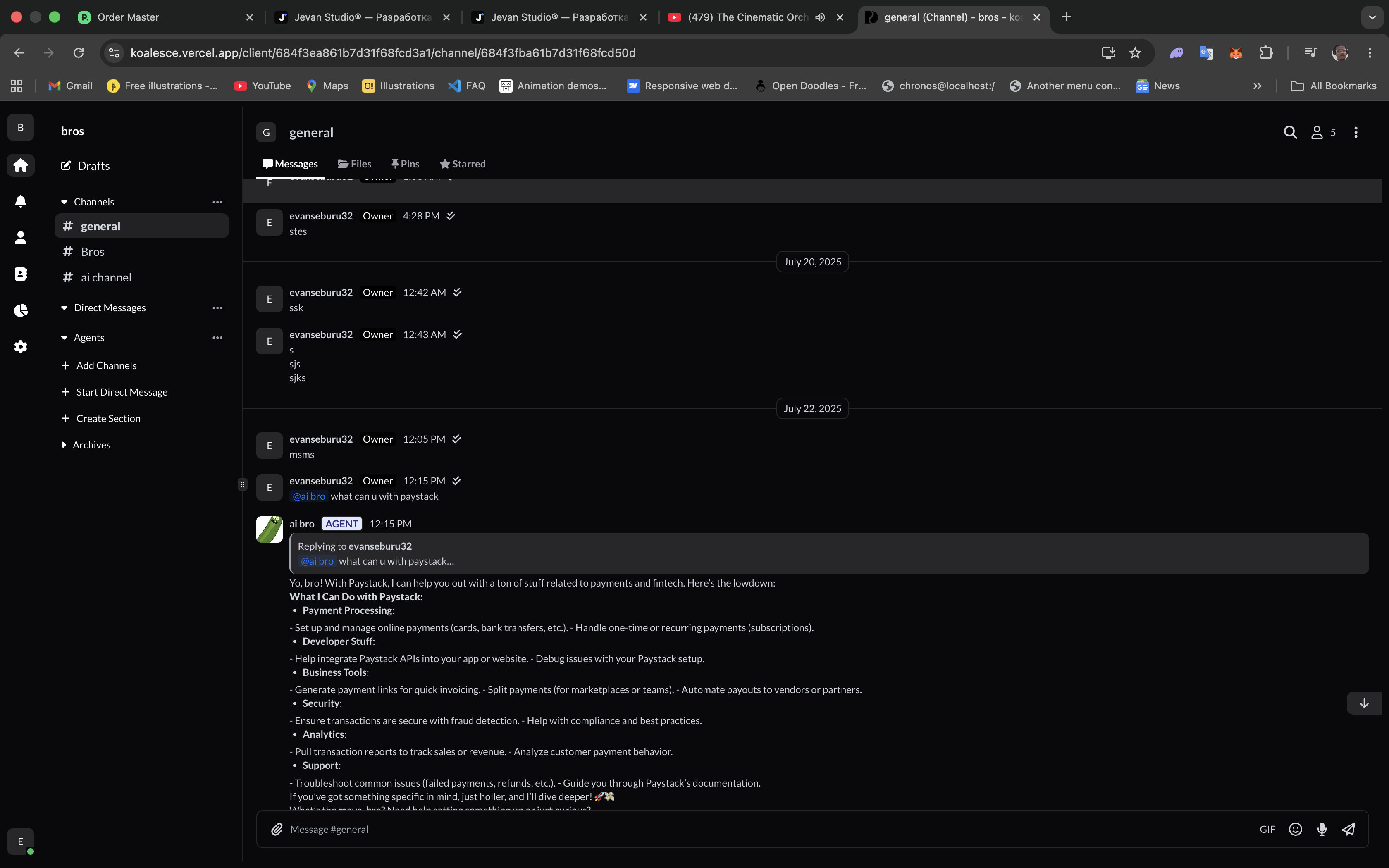Attach a file with paperclip icon
Image resolution: width=1389 pixels, height=868 pixels.
(277, 829)
